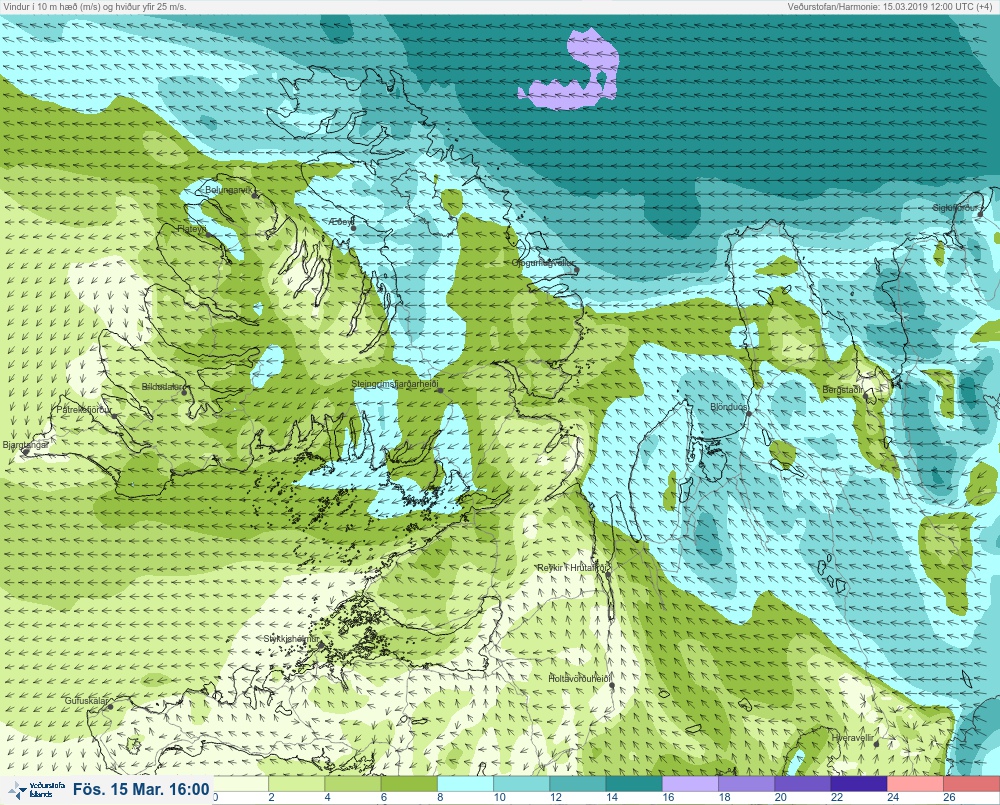Viewport: 1000px width, 805px height.
Task: Click the legend value '26'
Action: click(x=949, y=797)
